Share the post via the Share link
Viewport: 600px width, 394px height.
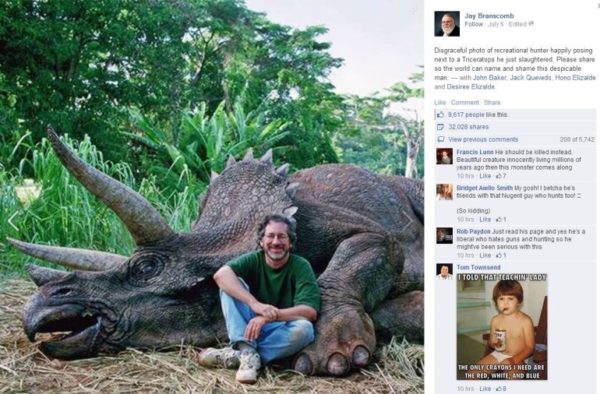click(x=492, y=103)
